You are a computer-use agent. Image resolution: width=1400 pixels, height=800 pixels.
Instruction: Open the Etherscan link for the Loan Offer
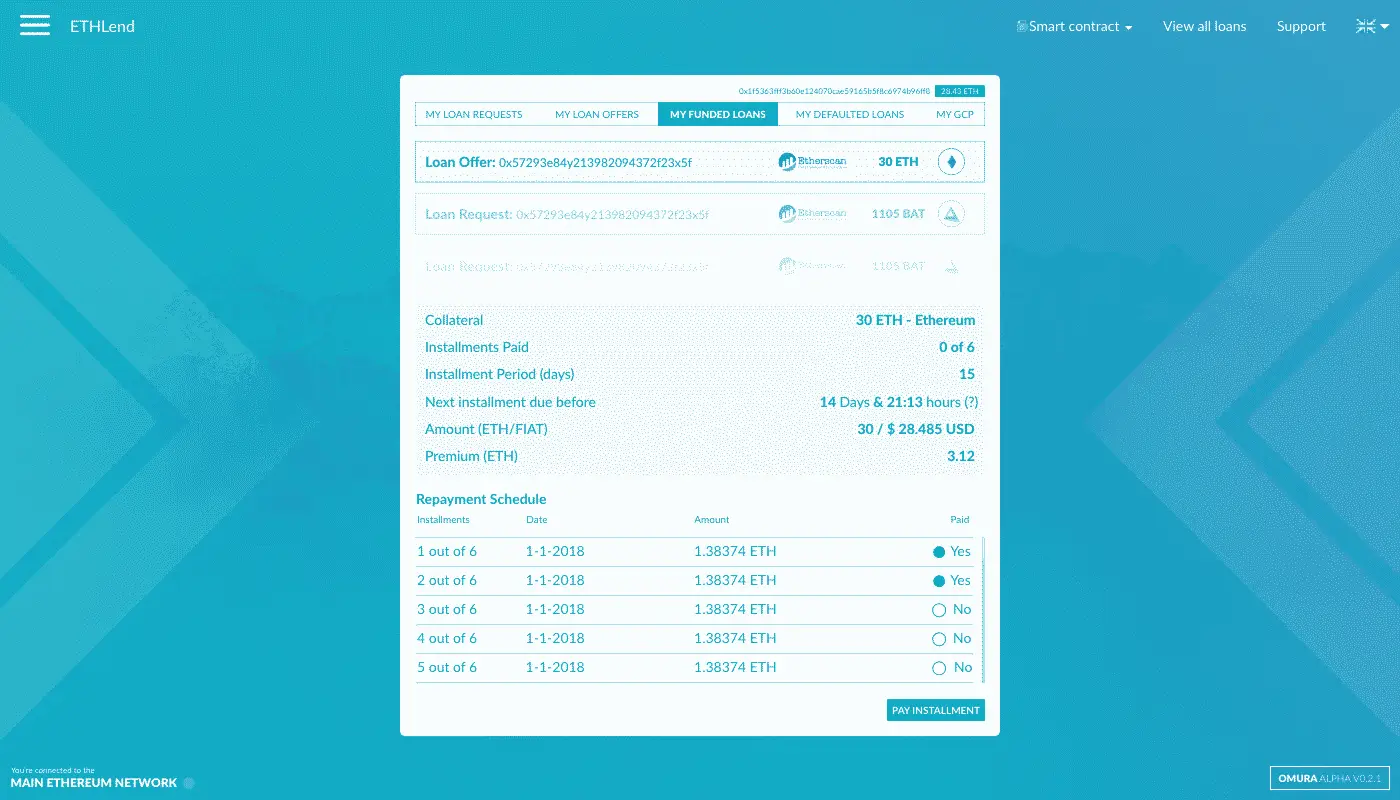[812, 161]
